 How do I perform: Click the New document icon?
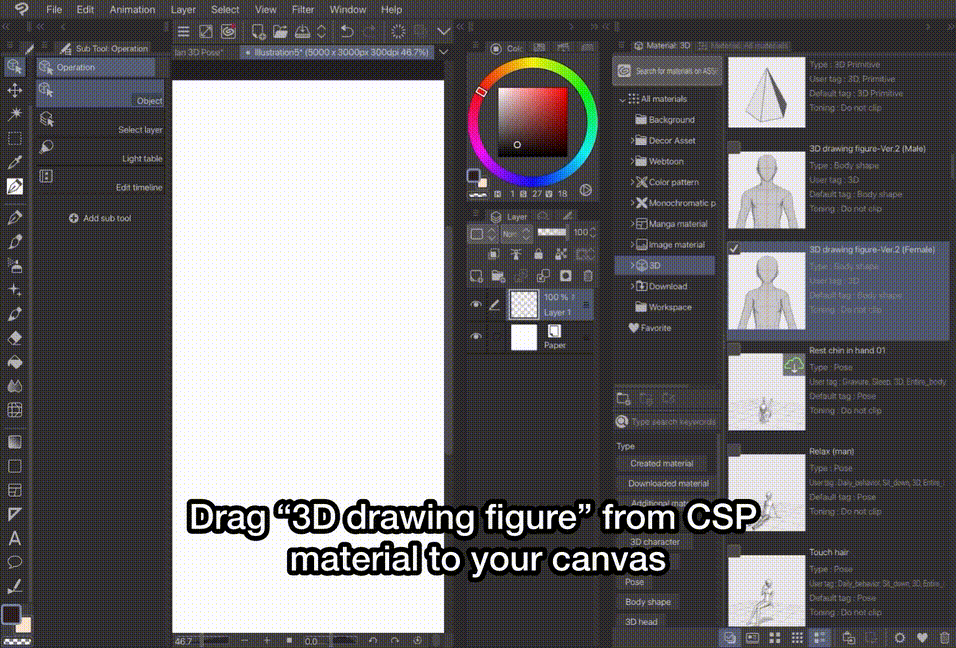(x=258, y=31)
